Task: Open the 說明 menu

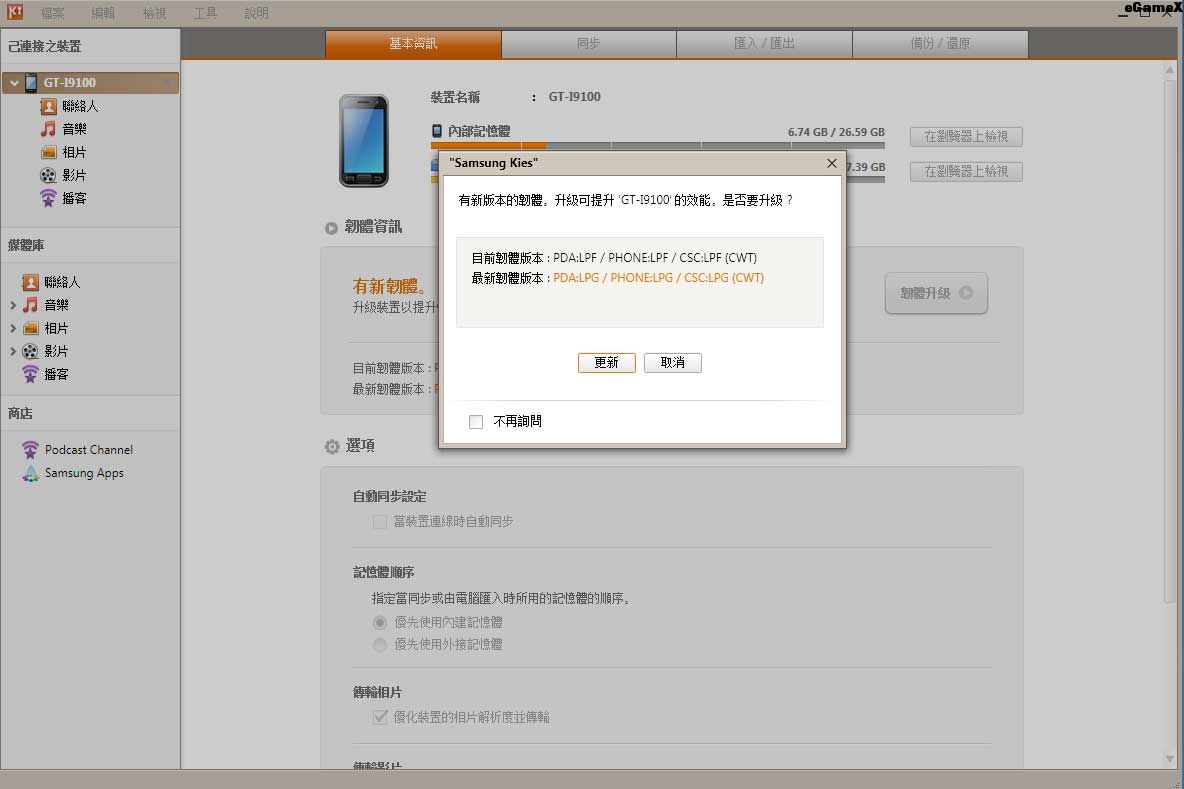Action: coord(256,13)
